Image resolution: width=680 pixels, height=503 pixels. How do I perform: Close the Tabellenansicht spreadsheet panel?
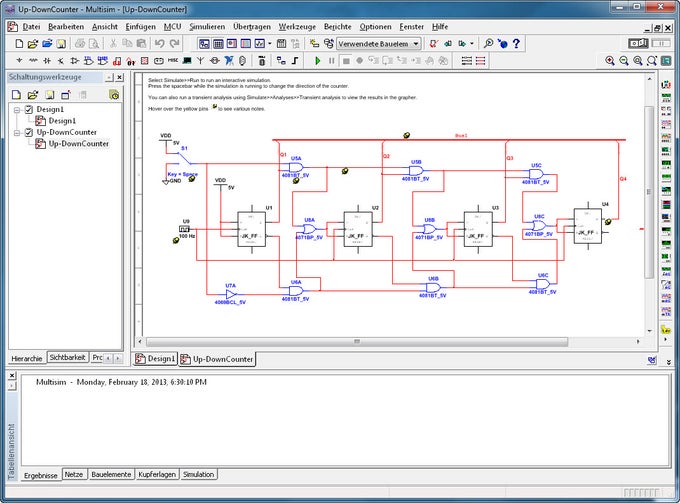(x=12, y=376)
